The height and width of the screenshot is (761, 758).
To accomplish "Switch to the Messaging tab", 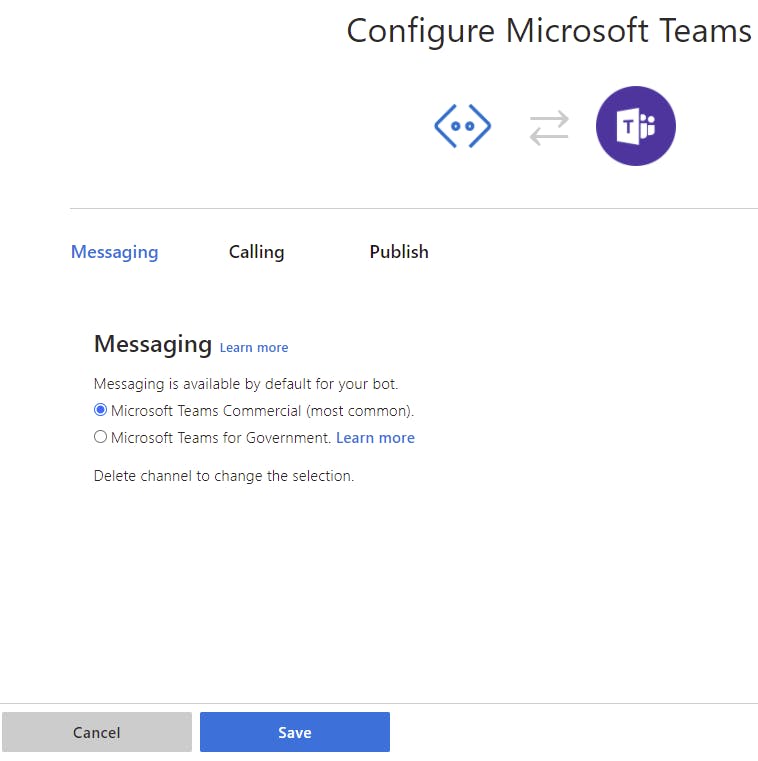I will tap(114, 252).
